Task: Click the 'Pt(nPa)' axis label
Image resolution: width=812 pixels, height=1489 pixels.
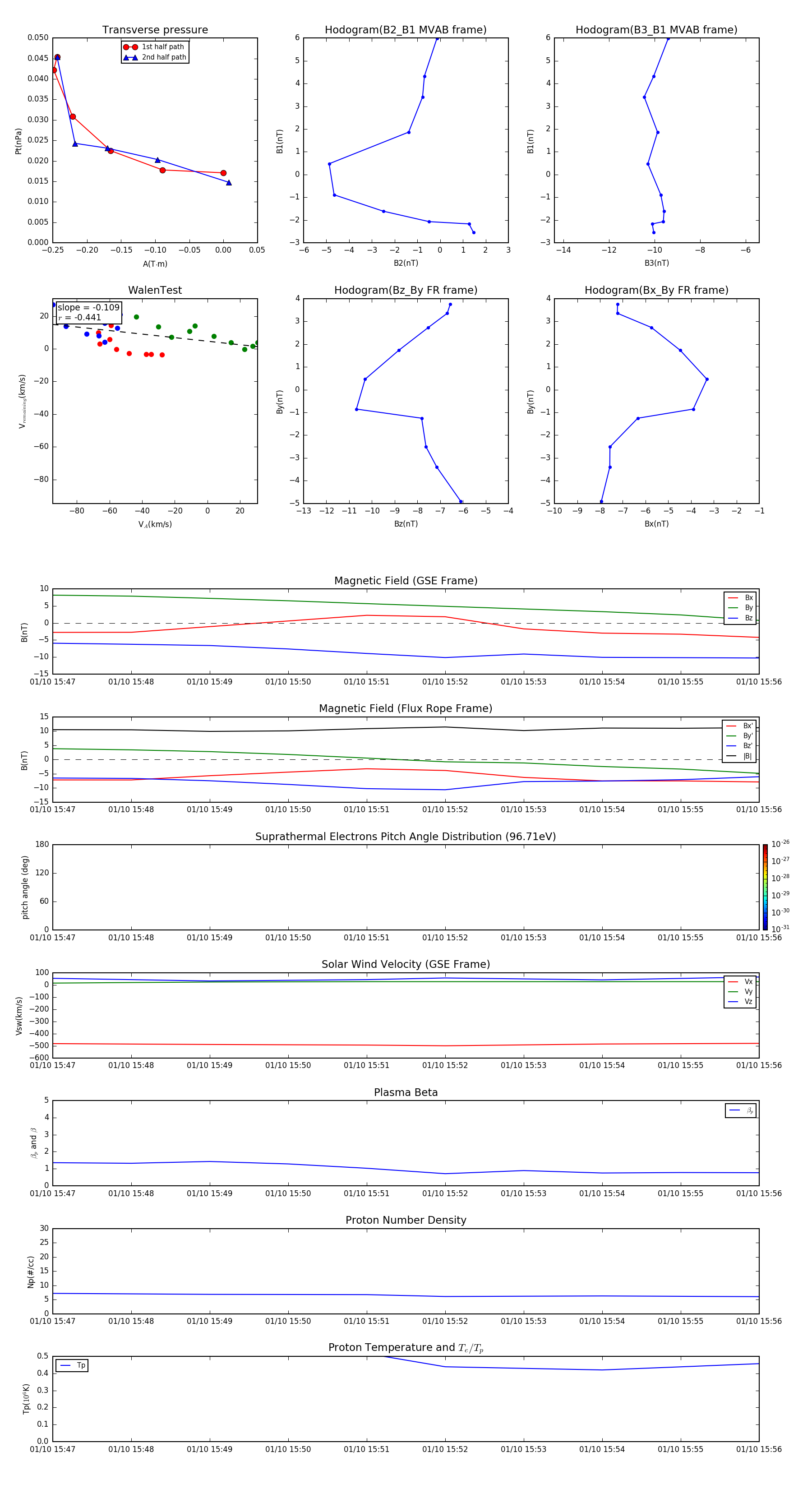Action: coord(18,140)
